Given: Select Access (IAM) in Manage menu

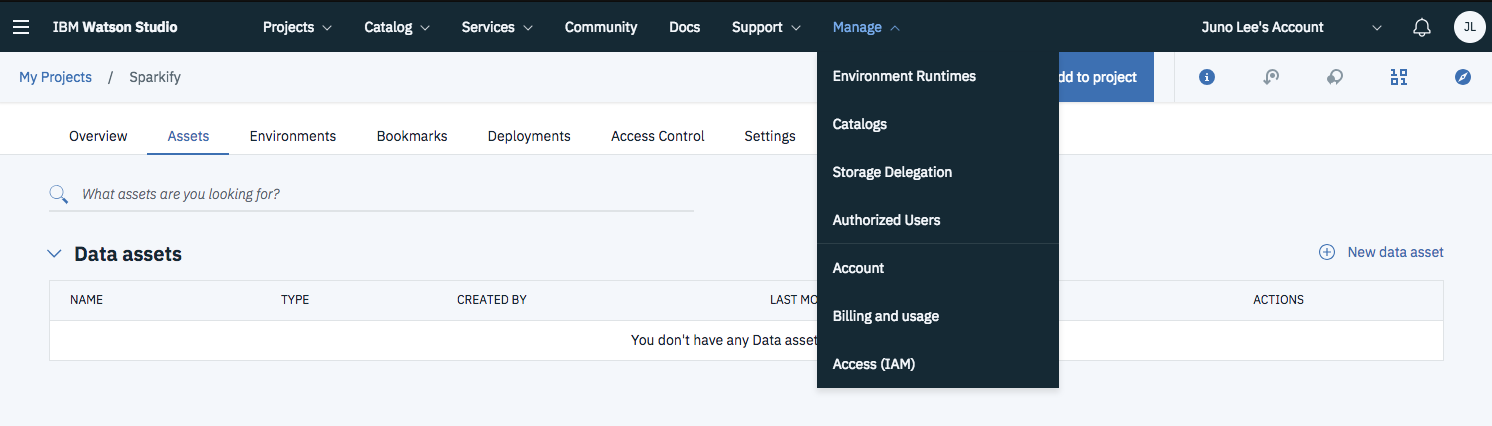Looking at the screenshot, I should tap(873, 364).
